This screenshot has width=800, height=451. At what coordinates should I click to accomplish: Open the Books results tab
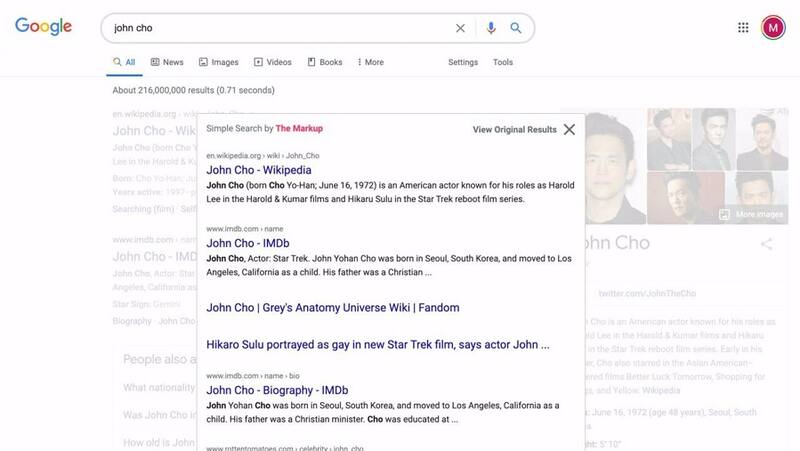pyautogui.click(x=325, y=62)
